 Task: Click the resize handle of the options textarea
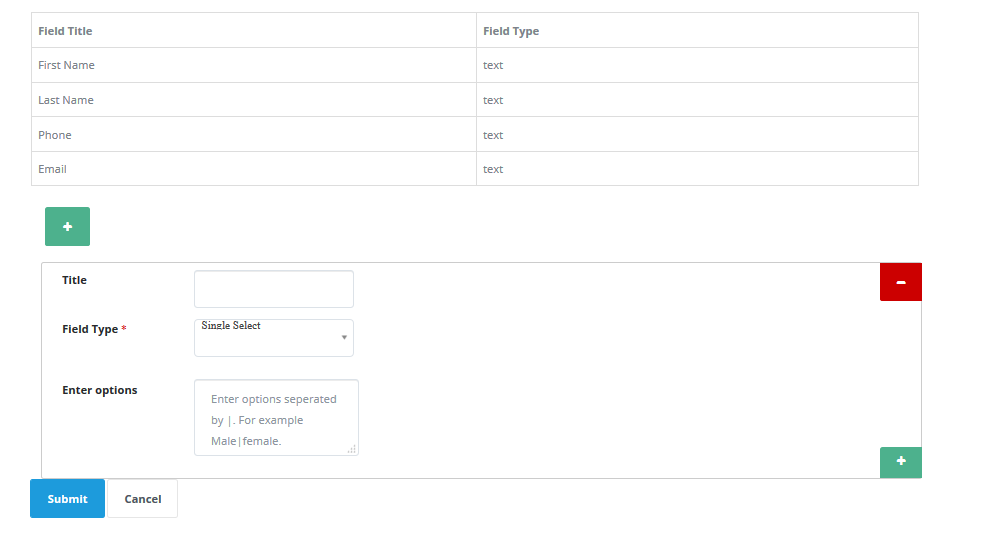[351, 450]
